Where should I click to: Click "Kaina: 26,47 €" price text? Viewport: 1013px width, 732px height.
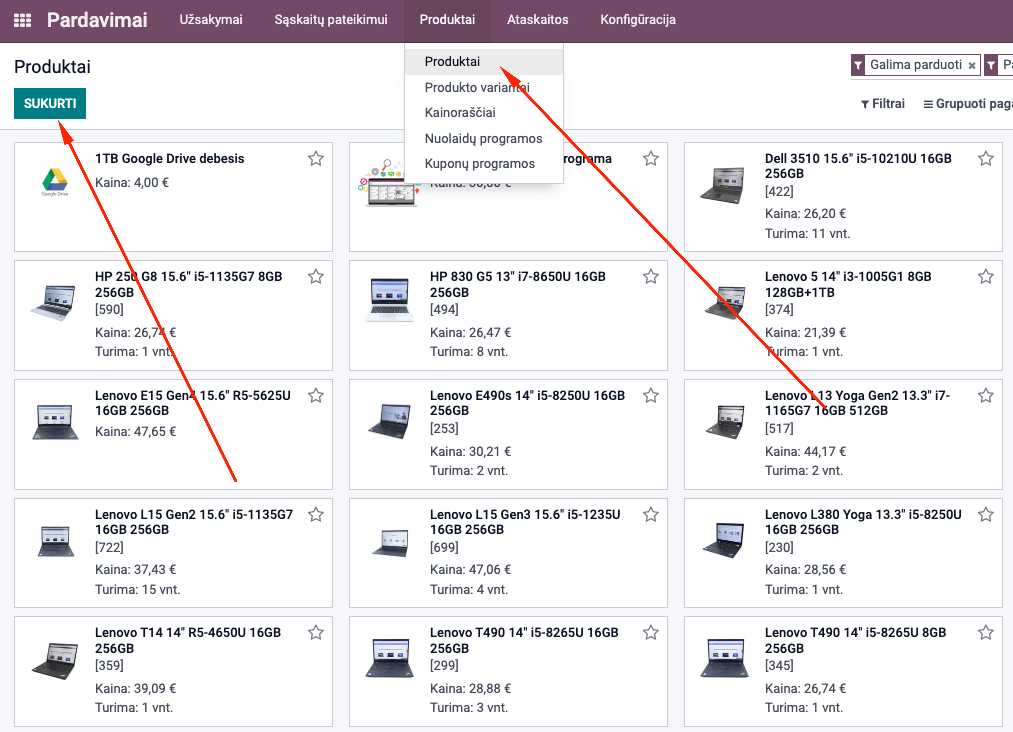pyautogui.click(x=470, y=332)
